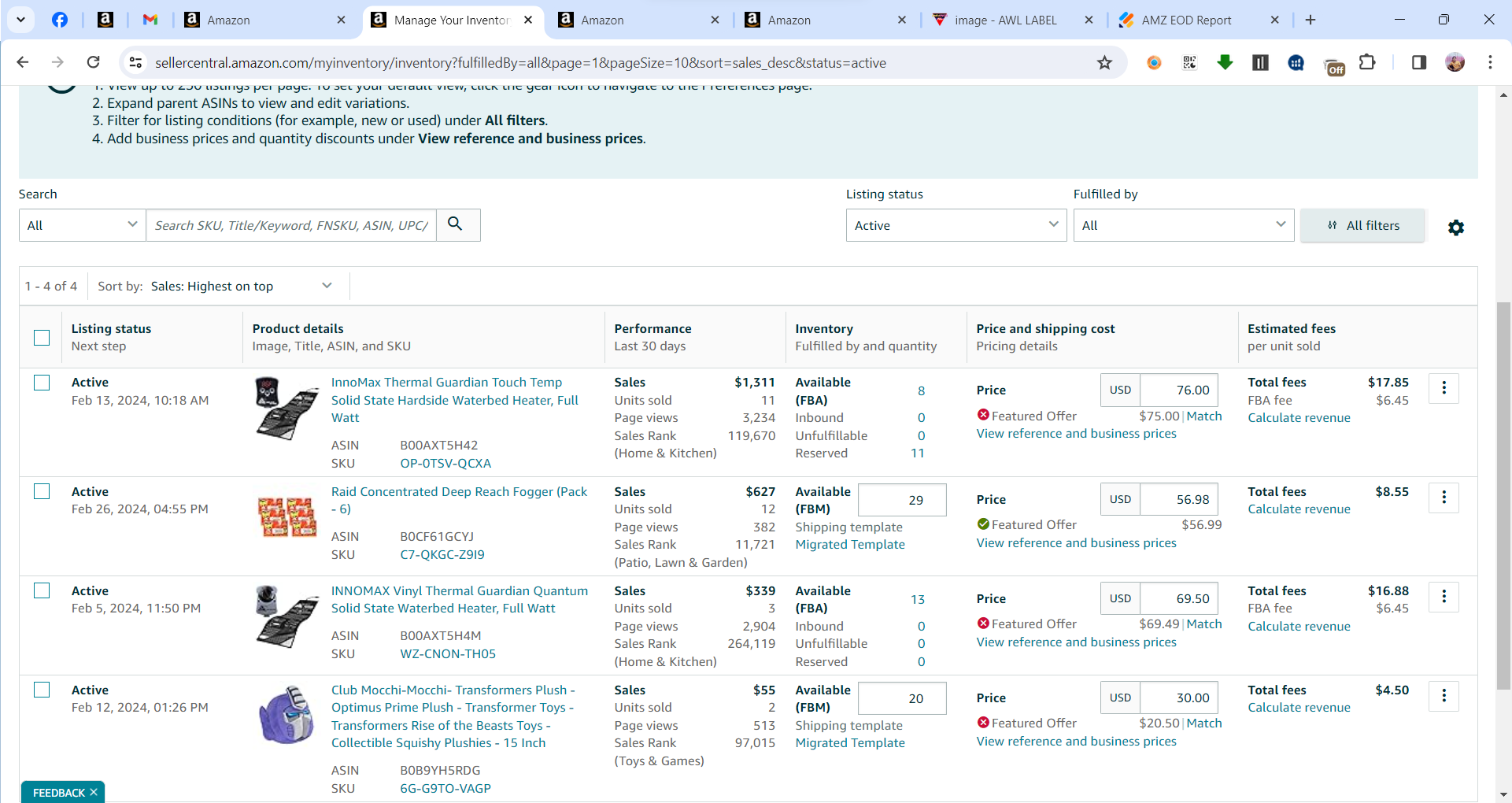Edit available quantity field showing 29
This screenshot has width=1512, height=803.
902,500
